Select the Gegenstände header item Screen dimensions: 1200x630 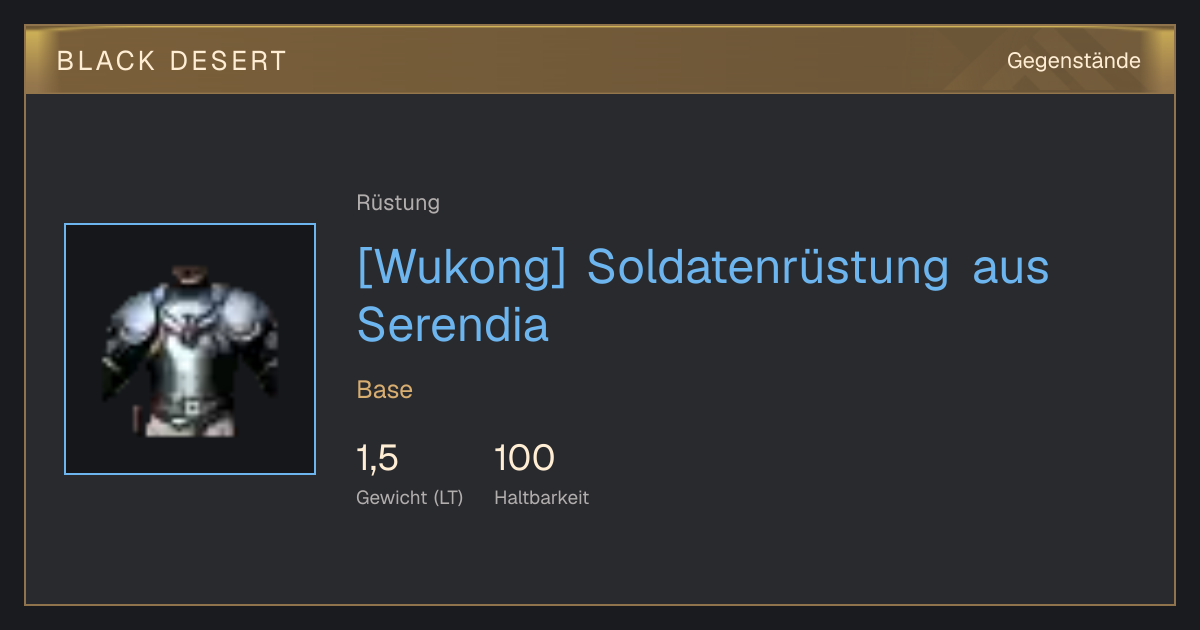pyautogui.click(x=1074, y=61)
